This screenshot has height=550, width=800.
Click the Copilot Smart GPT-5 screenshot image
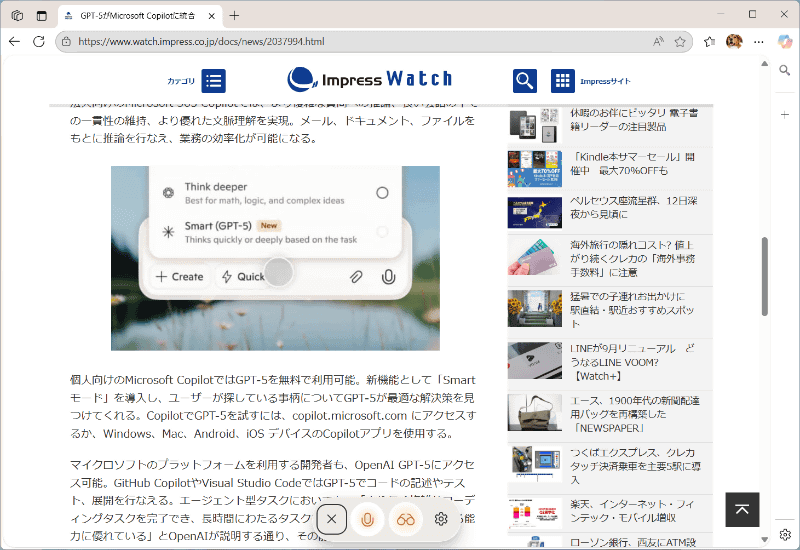(275, 258)
